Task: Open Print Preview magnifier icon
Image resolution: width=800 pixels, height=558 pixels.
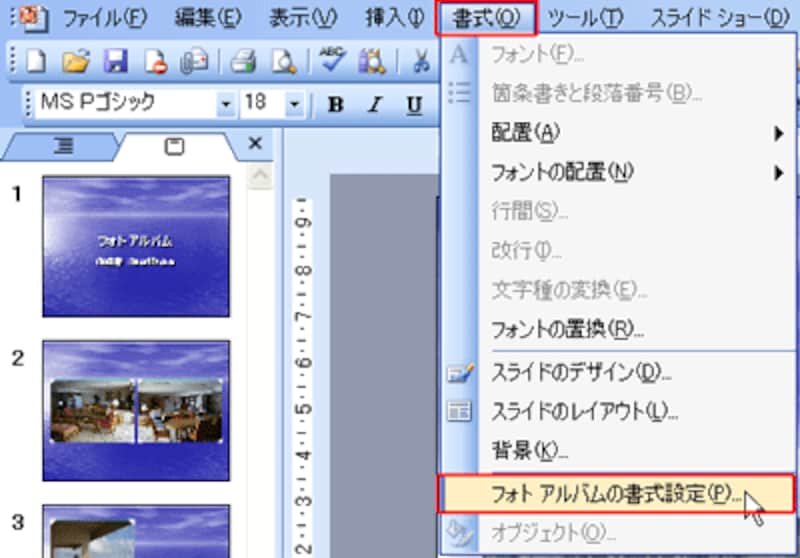Action: pos(284,62)
